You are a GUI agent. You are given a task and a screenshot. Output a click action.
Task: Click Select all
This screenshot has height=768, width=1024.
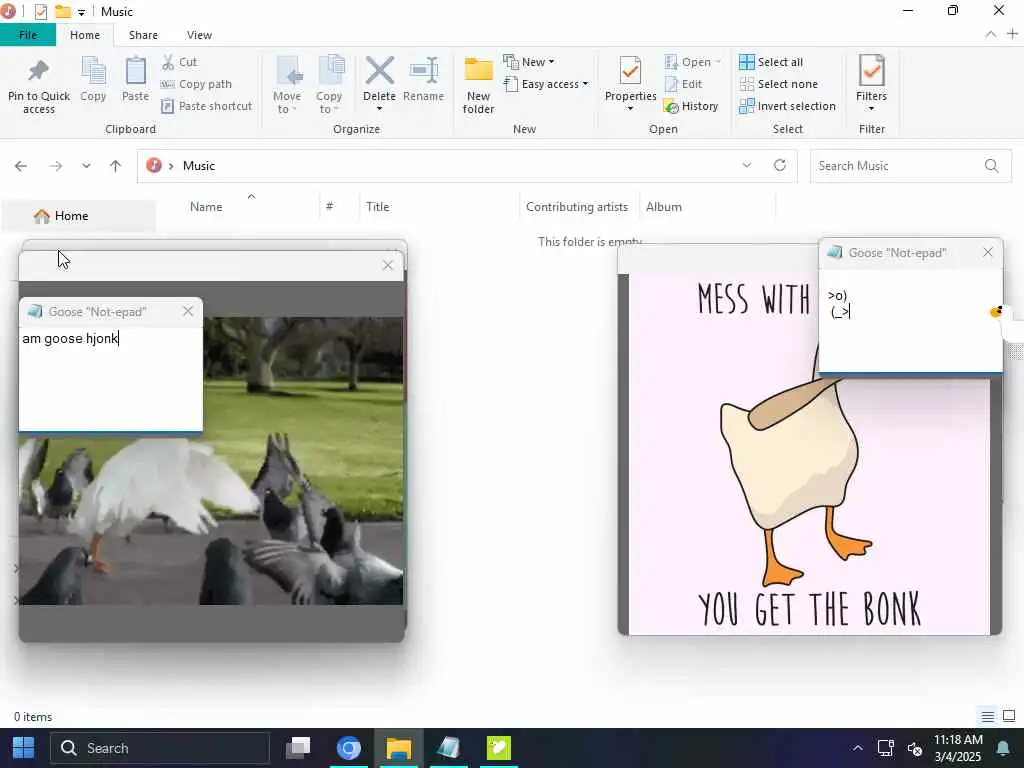pyautogui.click(x=771, y=62)
